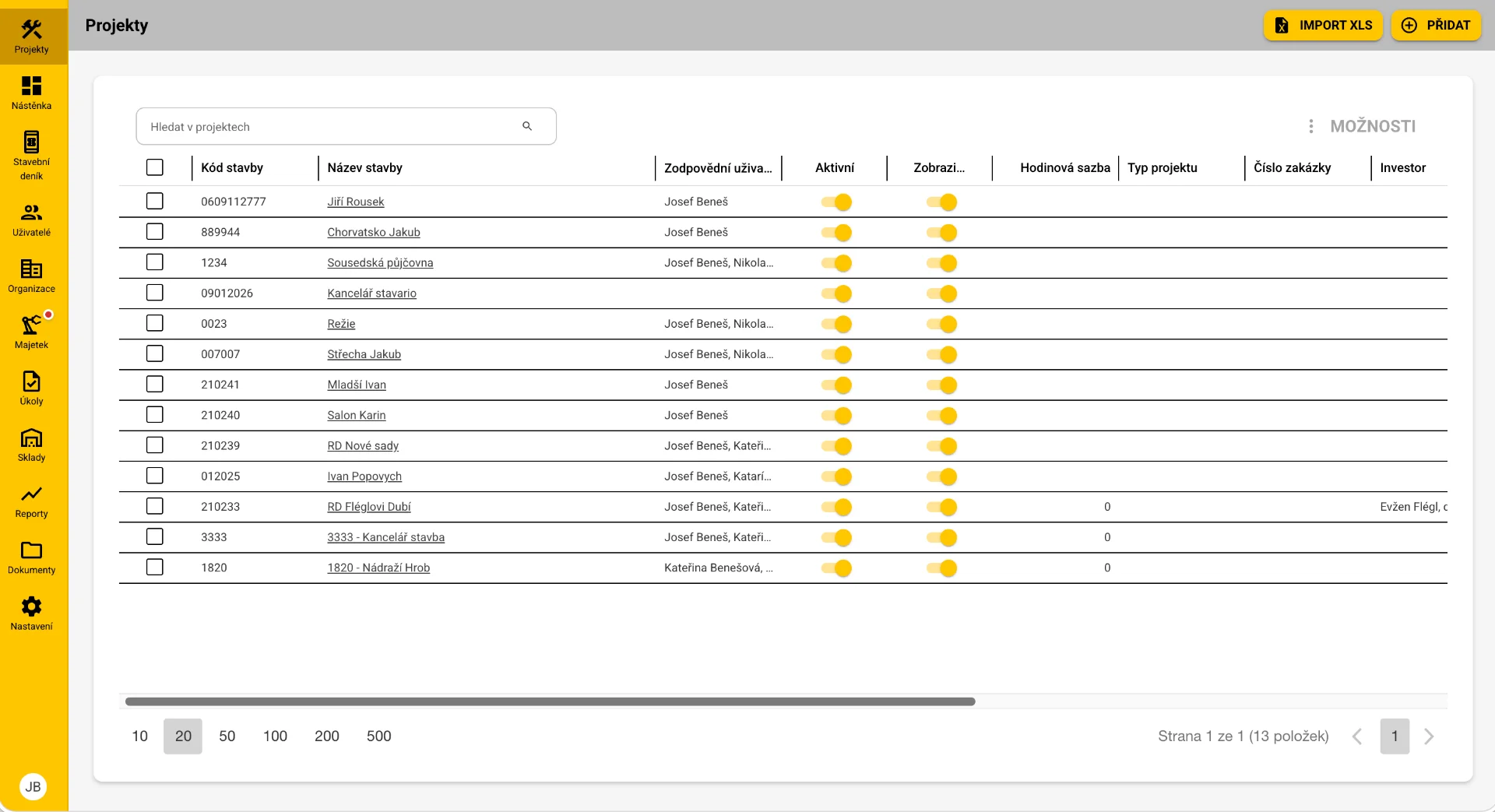Go to the previous page arrow

[1357, 736]
